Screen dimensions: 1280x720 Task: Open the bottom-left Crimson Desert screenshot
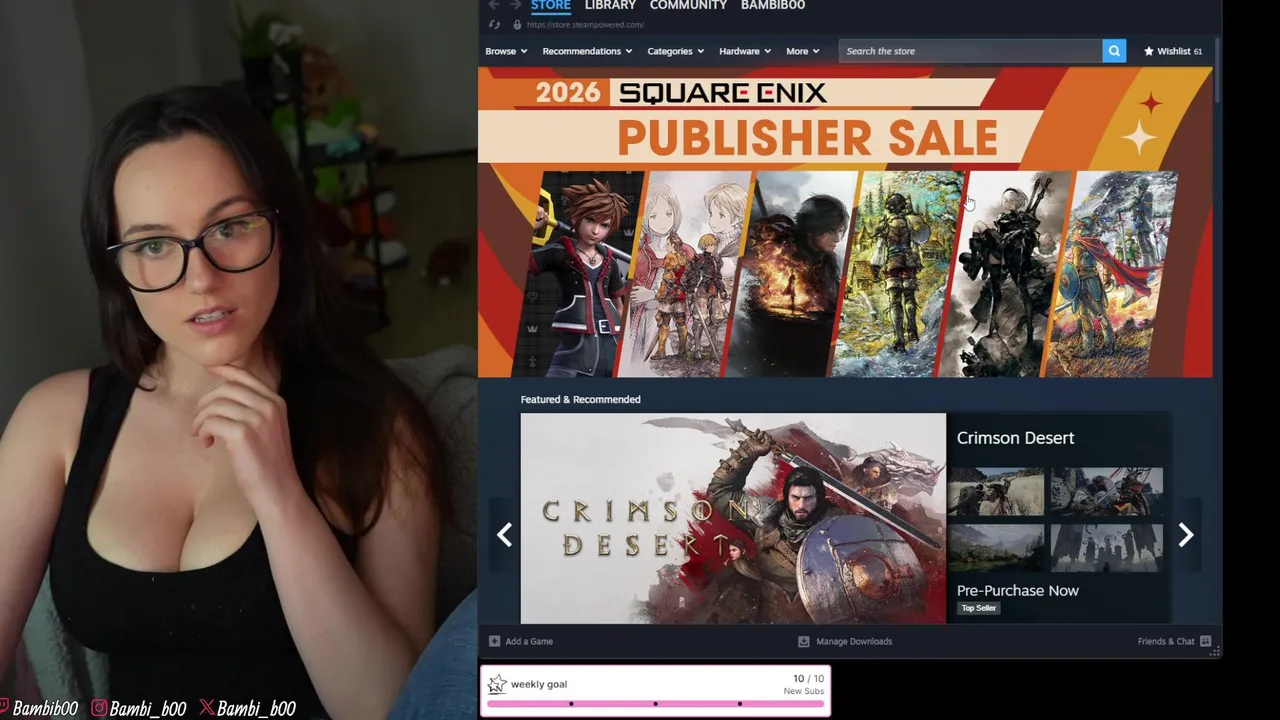tap(996, 548)
